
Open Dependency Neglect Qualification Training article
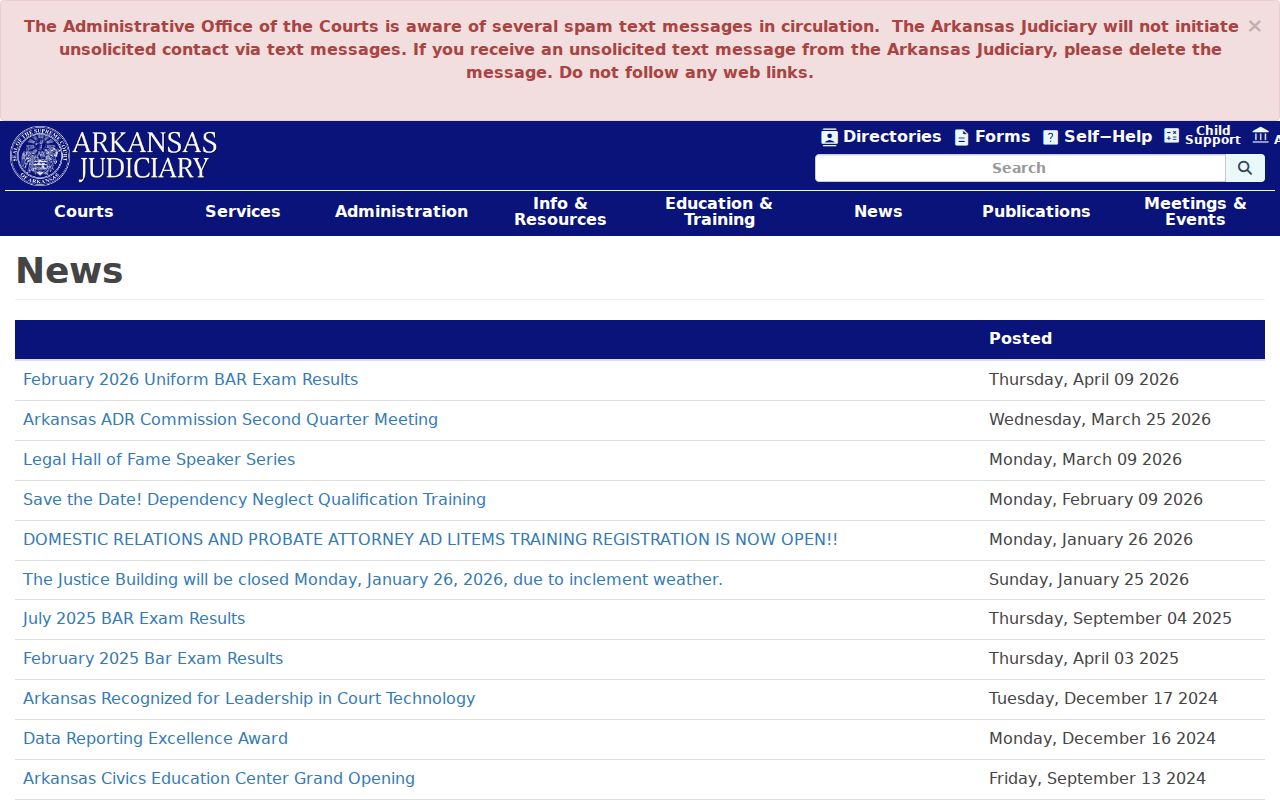click(x=254, y=499)
